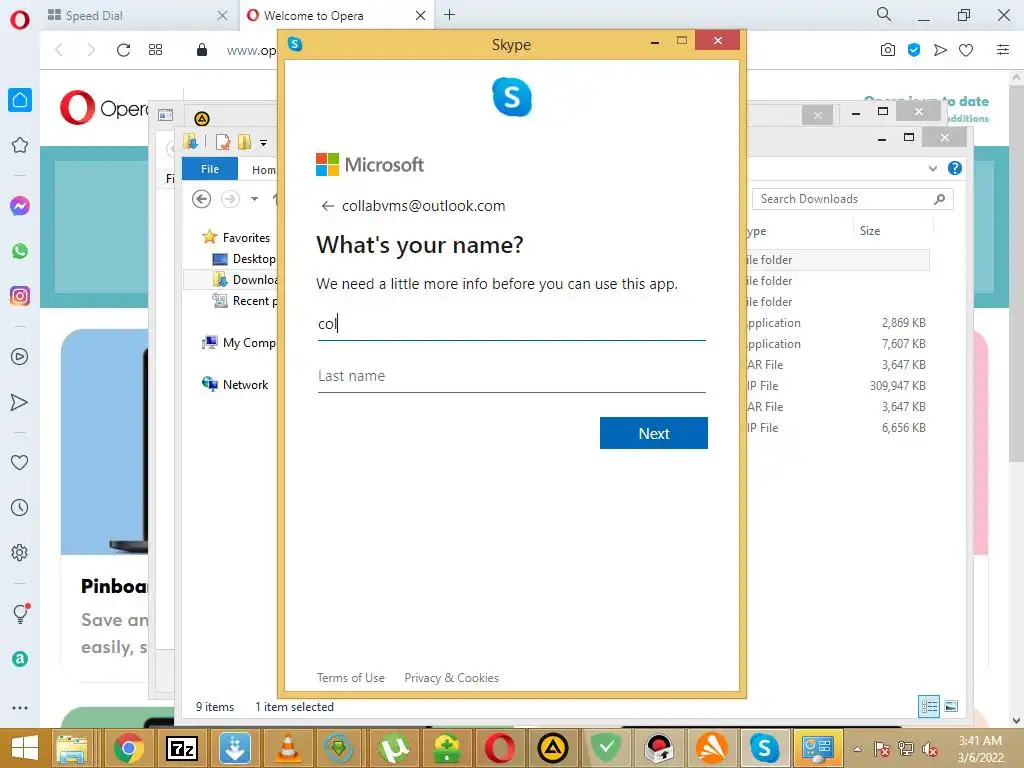Image resolution: width=1024 pixels, height=768 pixels.
Task: Open History clock in the Opera sidebar
Action: (x=20, y=507)
